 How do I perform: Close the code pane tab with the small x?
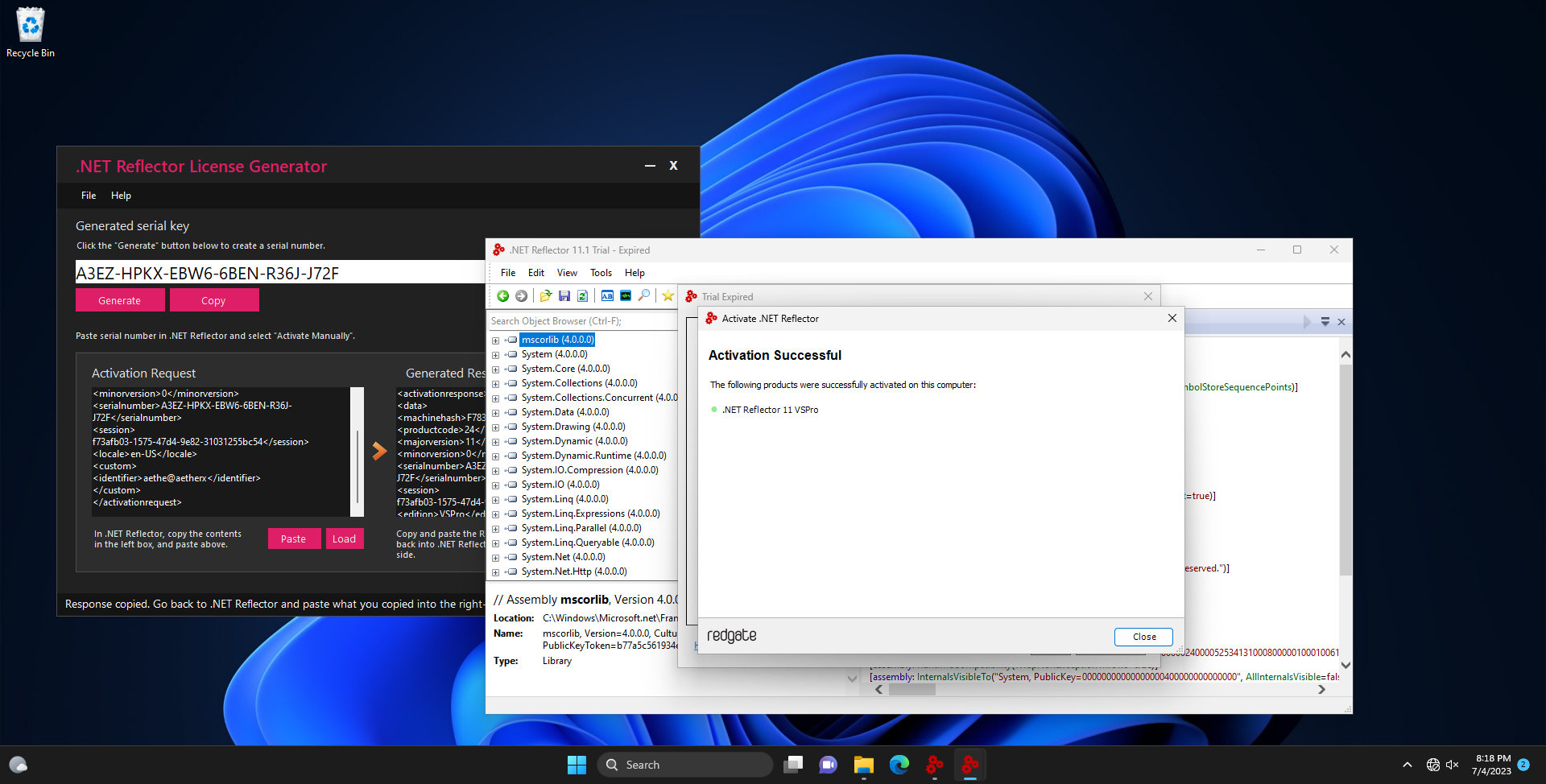click(x=1341, y=322)
